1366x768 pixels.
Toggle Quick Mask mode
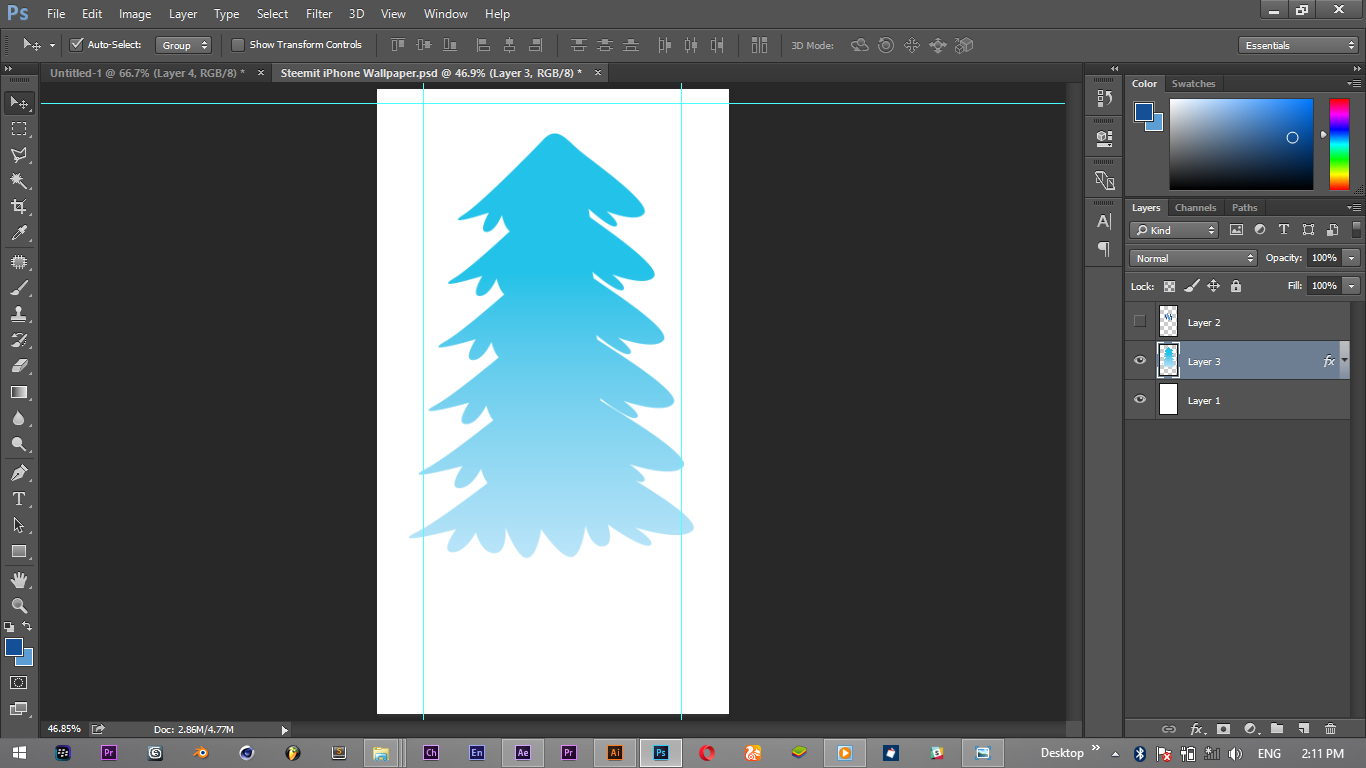19,682
